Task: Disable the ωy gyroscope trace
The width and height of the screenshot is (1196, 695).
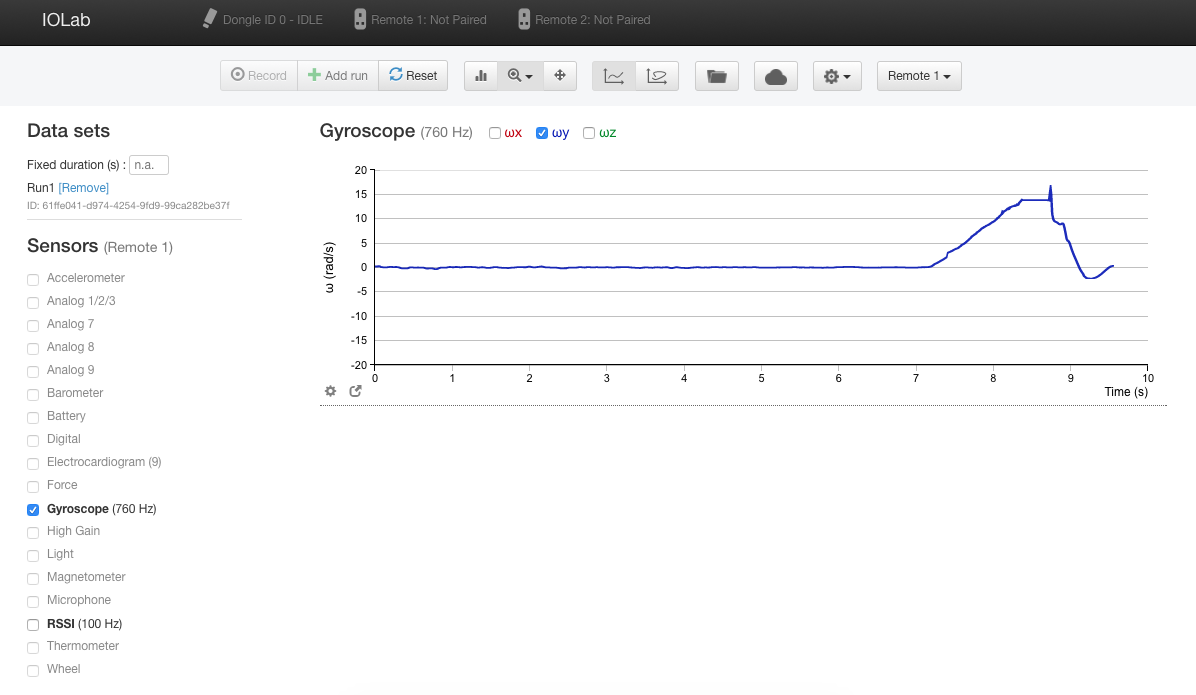Action: (542, 133)
